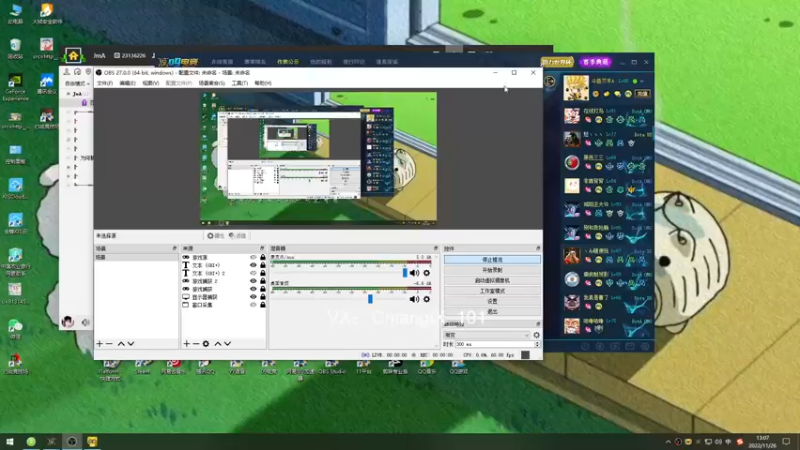Screen dimensions: 800x450
Task: Click the 工作室模式 button
Action: pos(492,291)
